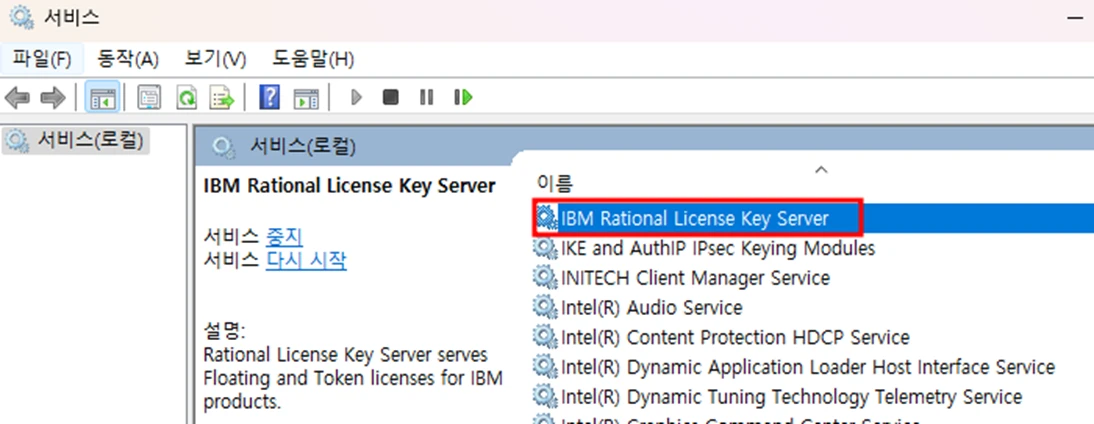Toggle the show/hide action pane icon
Image resolution: width=1094 pixels, height=424 pixels.
coord(306,98)
